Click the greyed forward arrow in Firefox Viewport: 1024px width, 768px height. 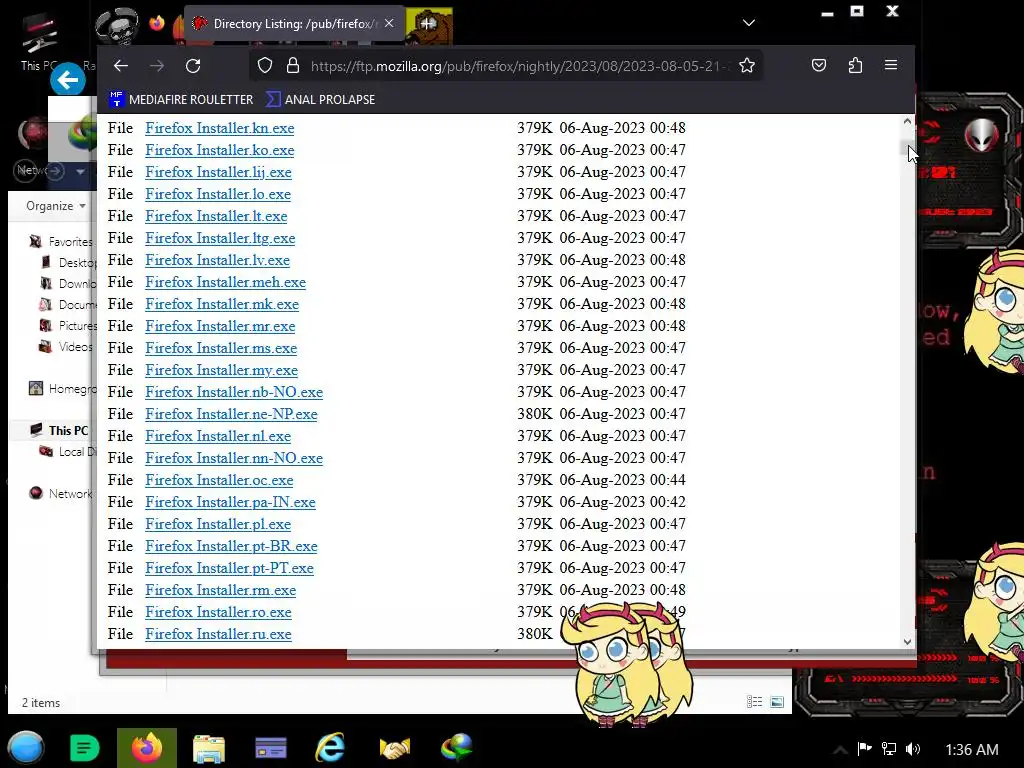(x=157, y=65)
